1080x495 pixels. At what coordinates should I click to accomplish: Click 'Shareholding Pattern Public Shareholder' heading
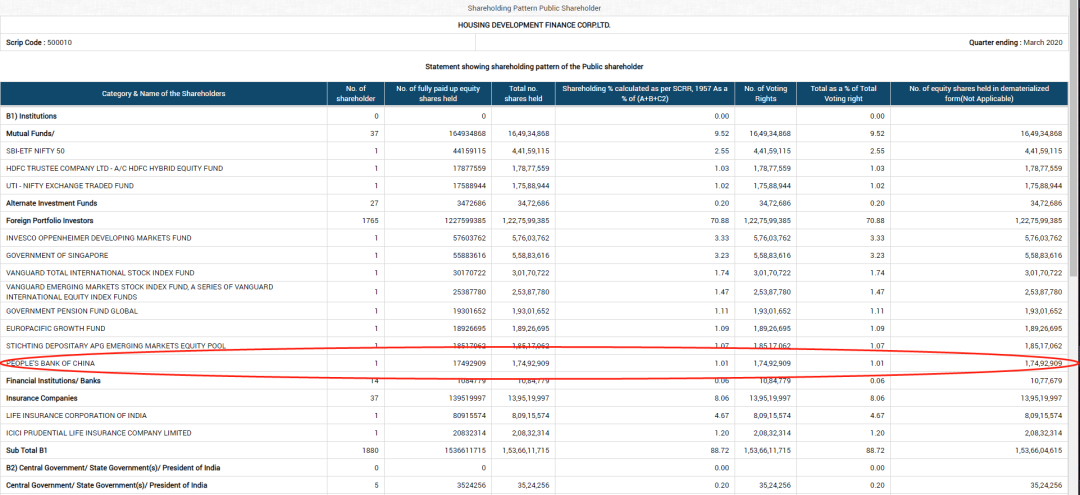pos(534,8)
